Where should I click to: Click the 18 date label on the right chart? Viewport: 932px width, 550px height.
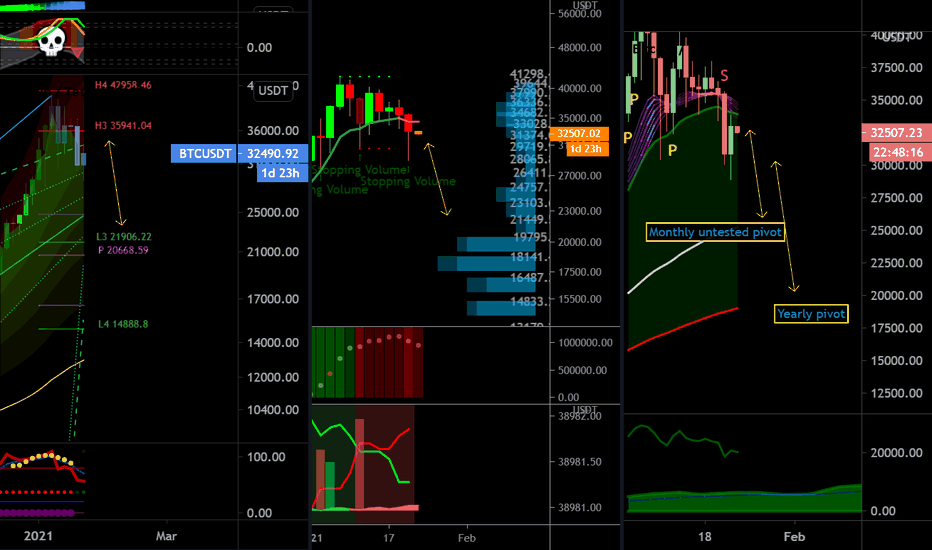pos(704,537)
